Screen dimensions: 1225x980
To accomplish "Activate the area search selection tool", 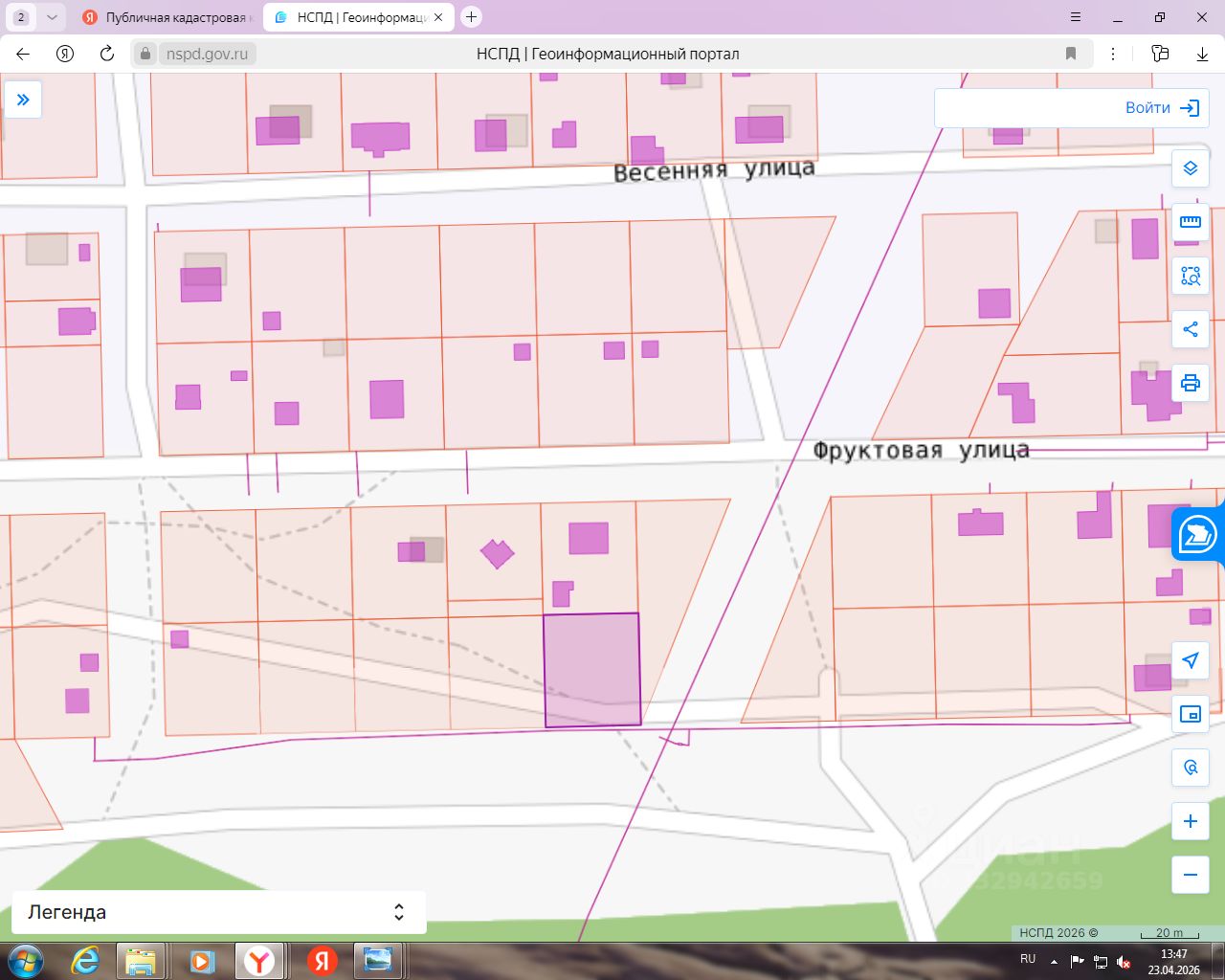I will (x=1191, y=276).
